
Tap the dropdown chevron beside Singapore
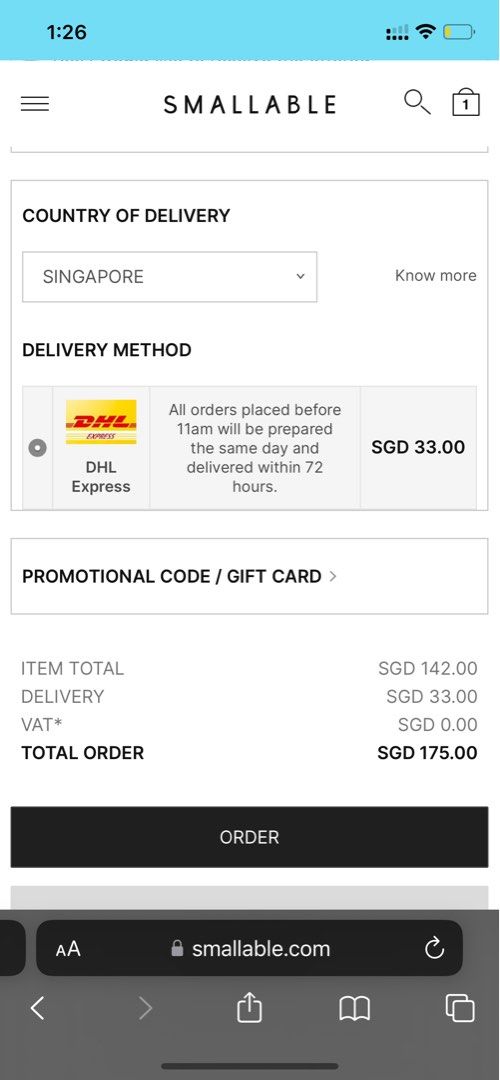point(300,276)
